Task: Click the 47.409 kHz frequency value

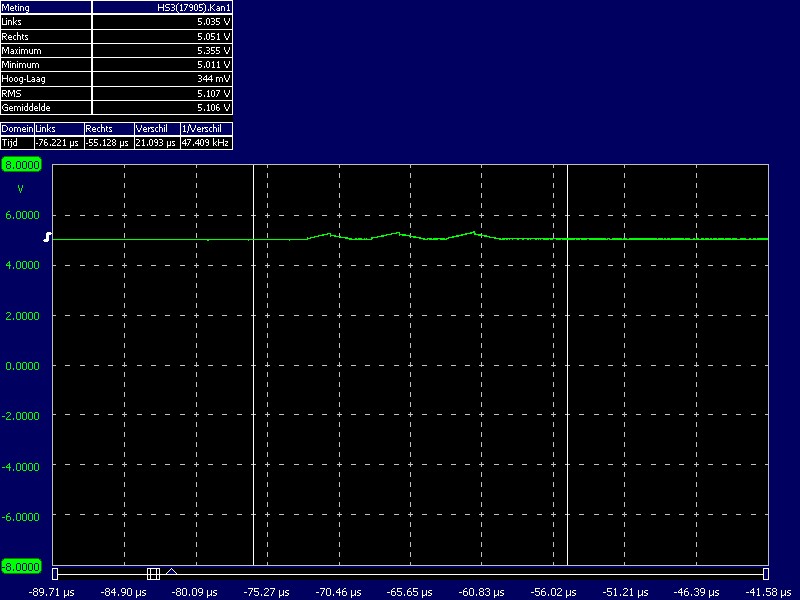Action: click(206, 143)
